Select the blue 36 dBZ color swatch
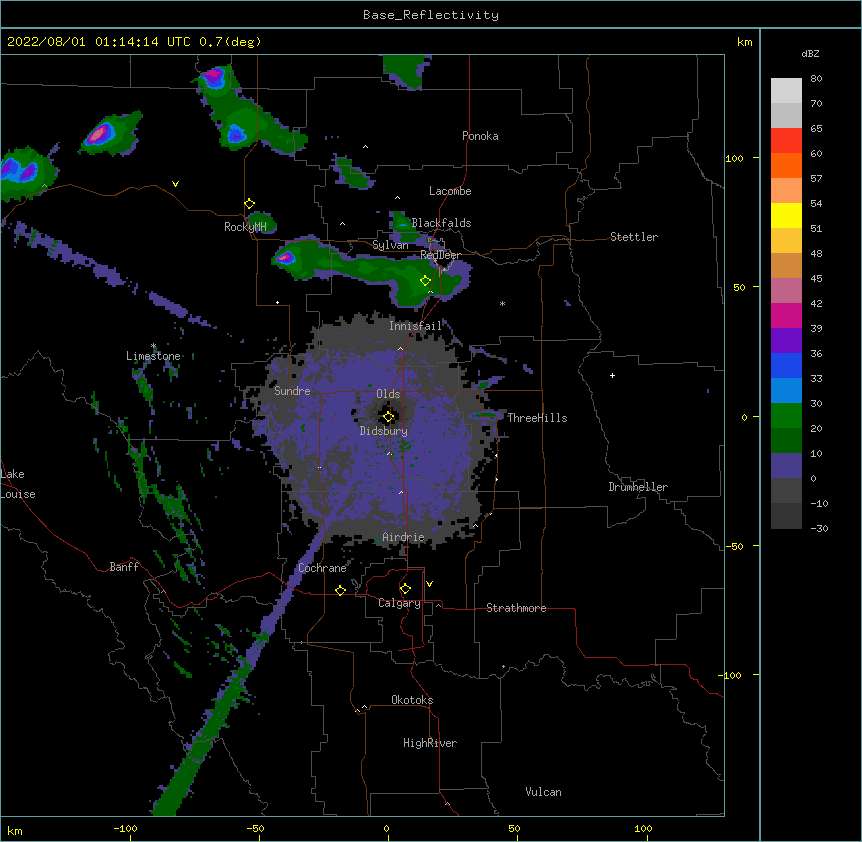Image resolution: width=862 pixels, height=842 pixels. (786, 365)
